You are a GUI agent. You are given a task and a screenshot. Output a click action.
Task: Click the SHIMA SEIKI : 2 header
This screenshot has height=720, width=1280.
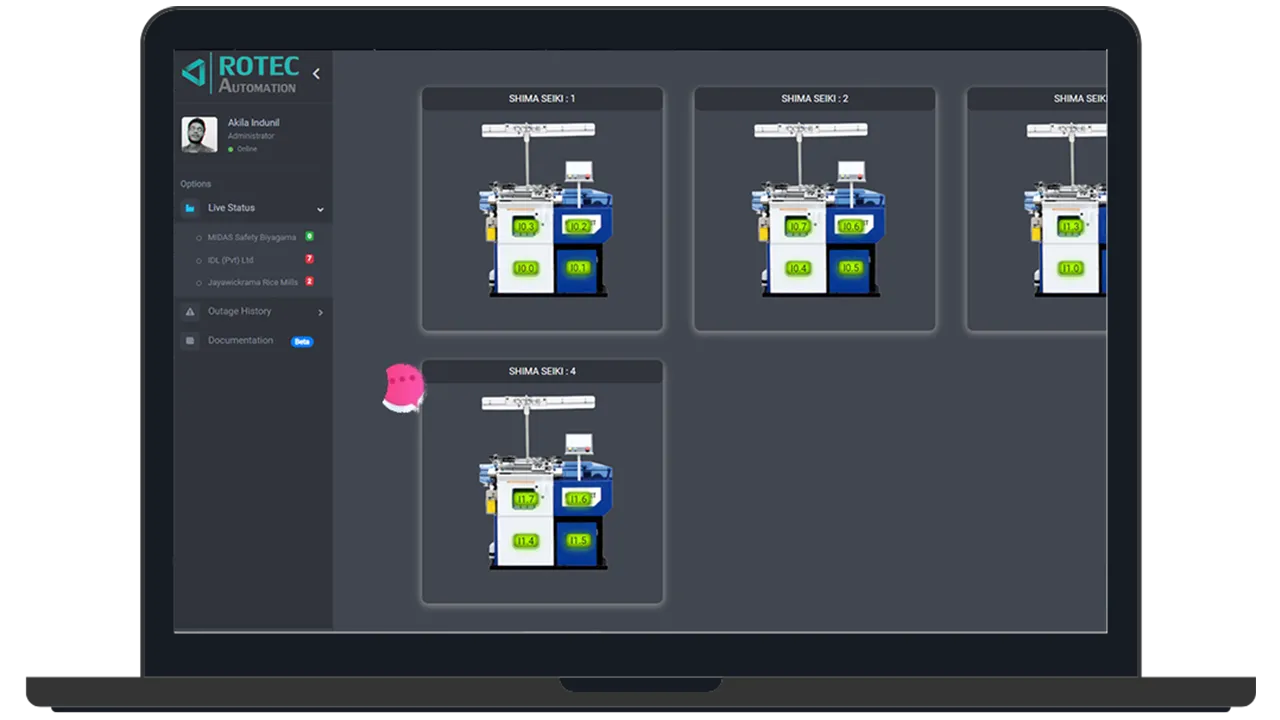(x=814, y=99)
